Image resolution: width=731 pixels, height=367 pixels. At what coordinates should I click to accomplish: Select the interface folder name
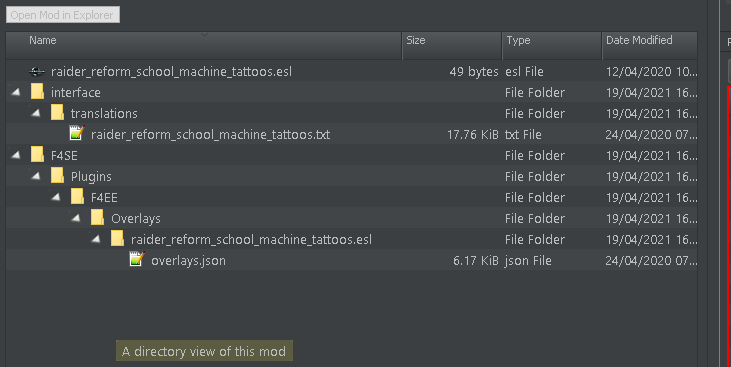click(x=76, y=92)
